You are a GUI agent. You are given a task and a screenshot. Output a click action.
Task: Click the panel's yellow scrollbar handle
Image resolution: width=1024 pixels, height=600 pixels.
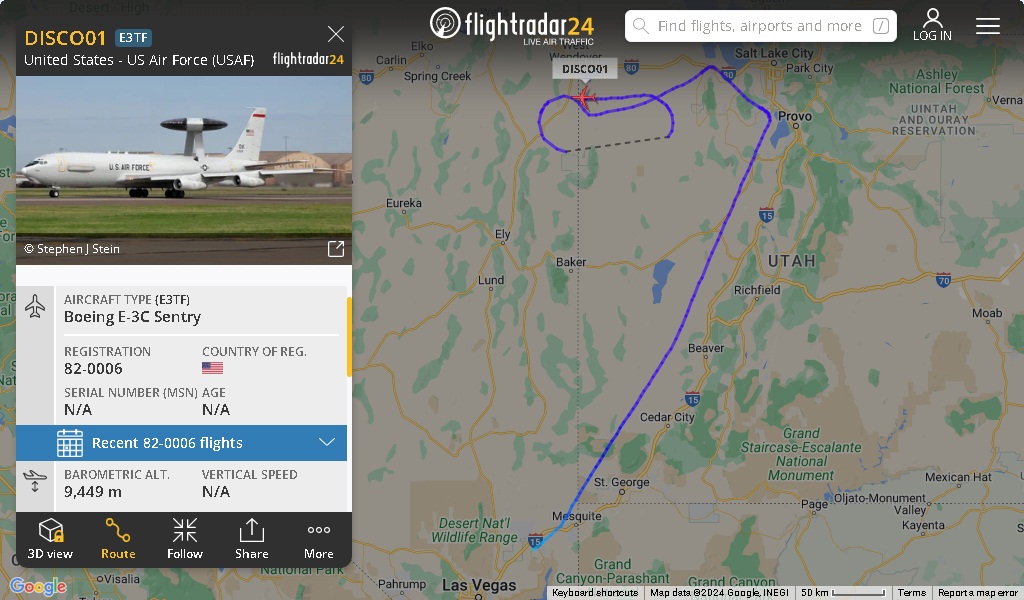click(349, 337)
